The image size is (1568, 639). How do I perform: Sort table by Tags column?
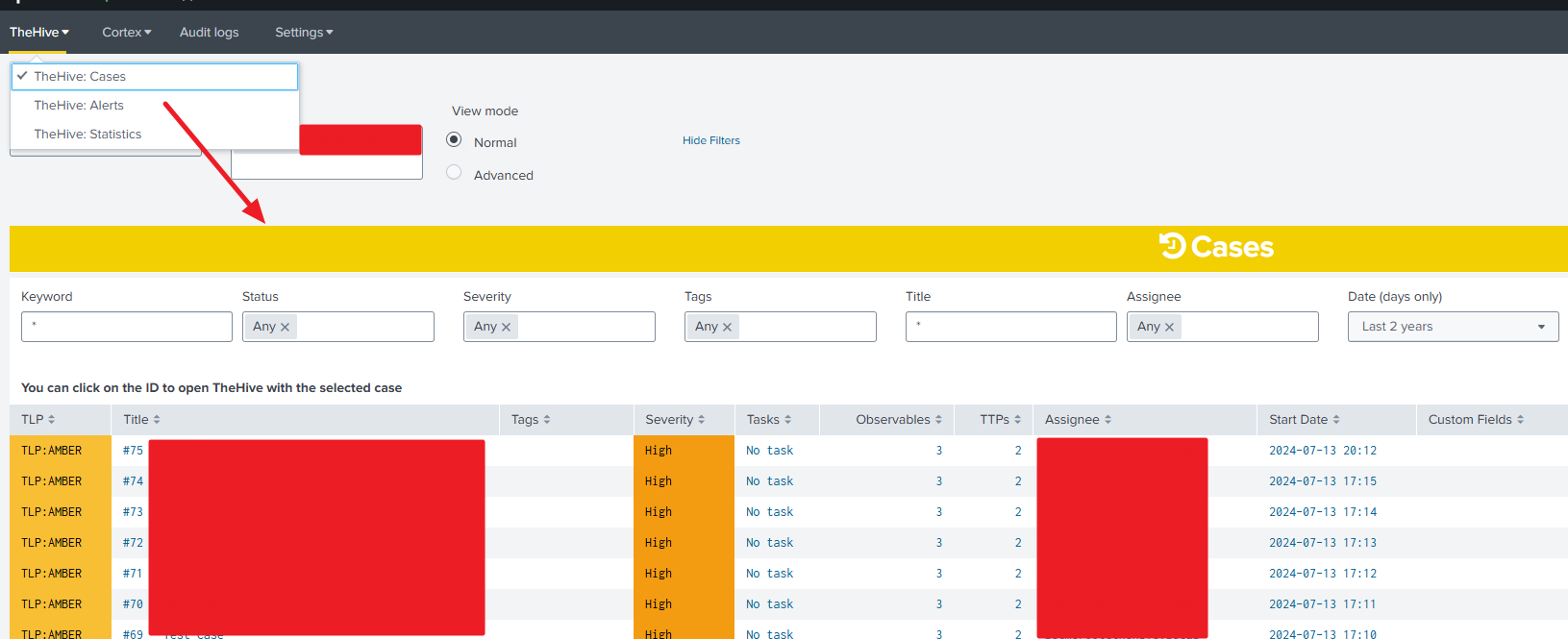click(x=531, y=420)
